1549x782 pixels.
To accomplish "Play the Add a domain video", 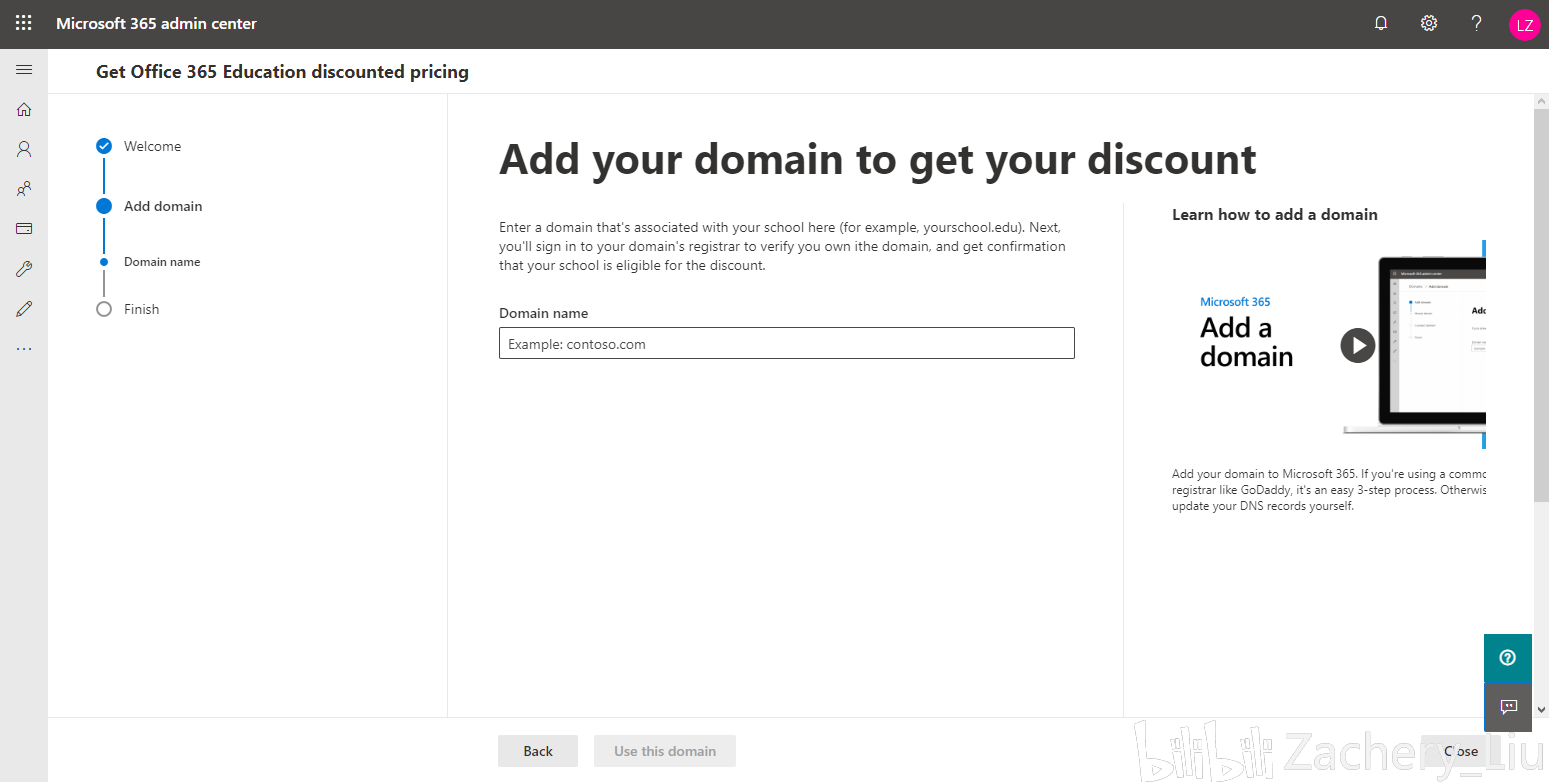I will [x=1357, y=345].
